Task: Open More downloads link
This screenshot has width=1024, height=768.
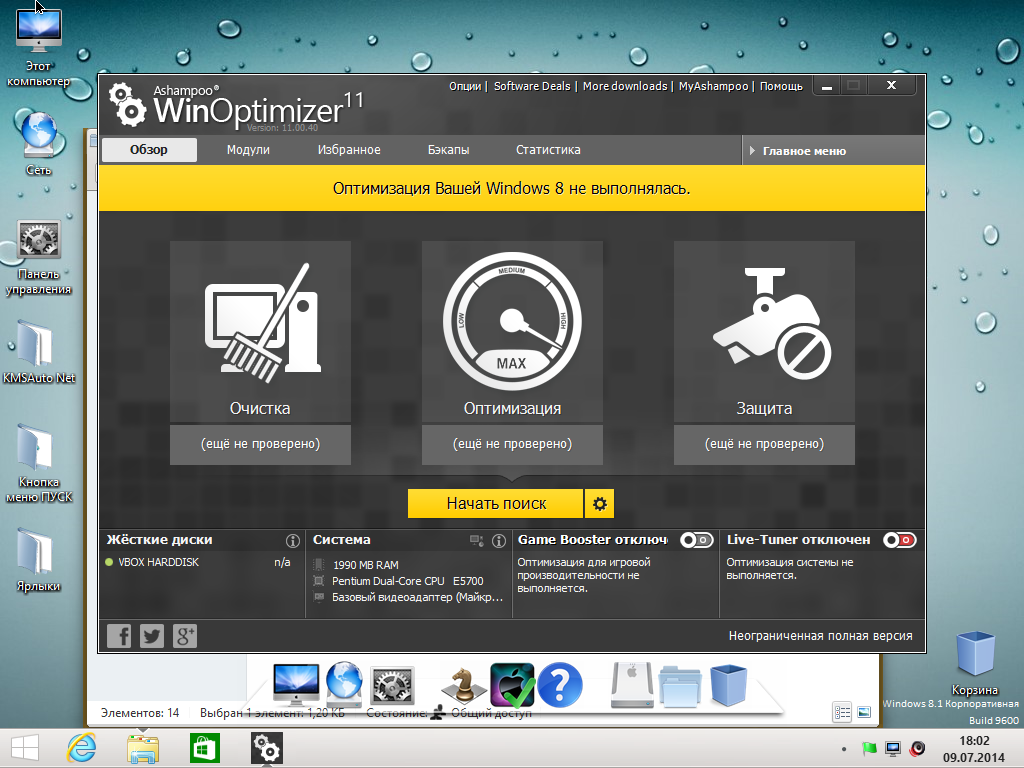Action: click(625, 86)
